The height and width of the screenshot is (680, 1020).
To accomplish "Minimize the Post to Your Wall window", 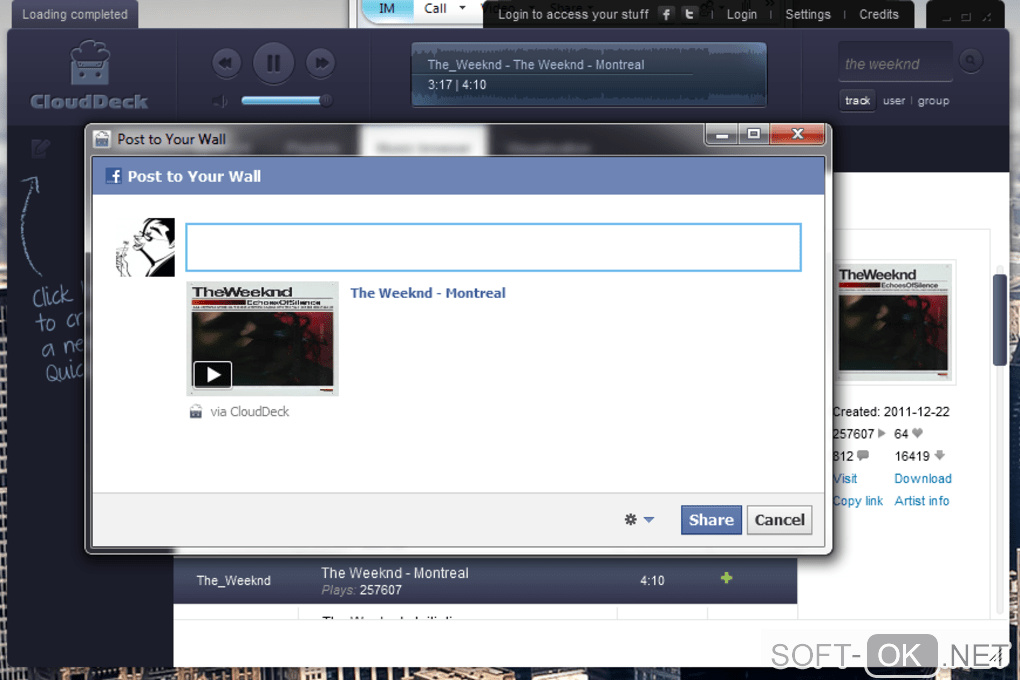I will tap(722, 134).
